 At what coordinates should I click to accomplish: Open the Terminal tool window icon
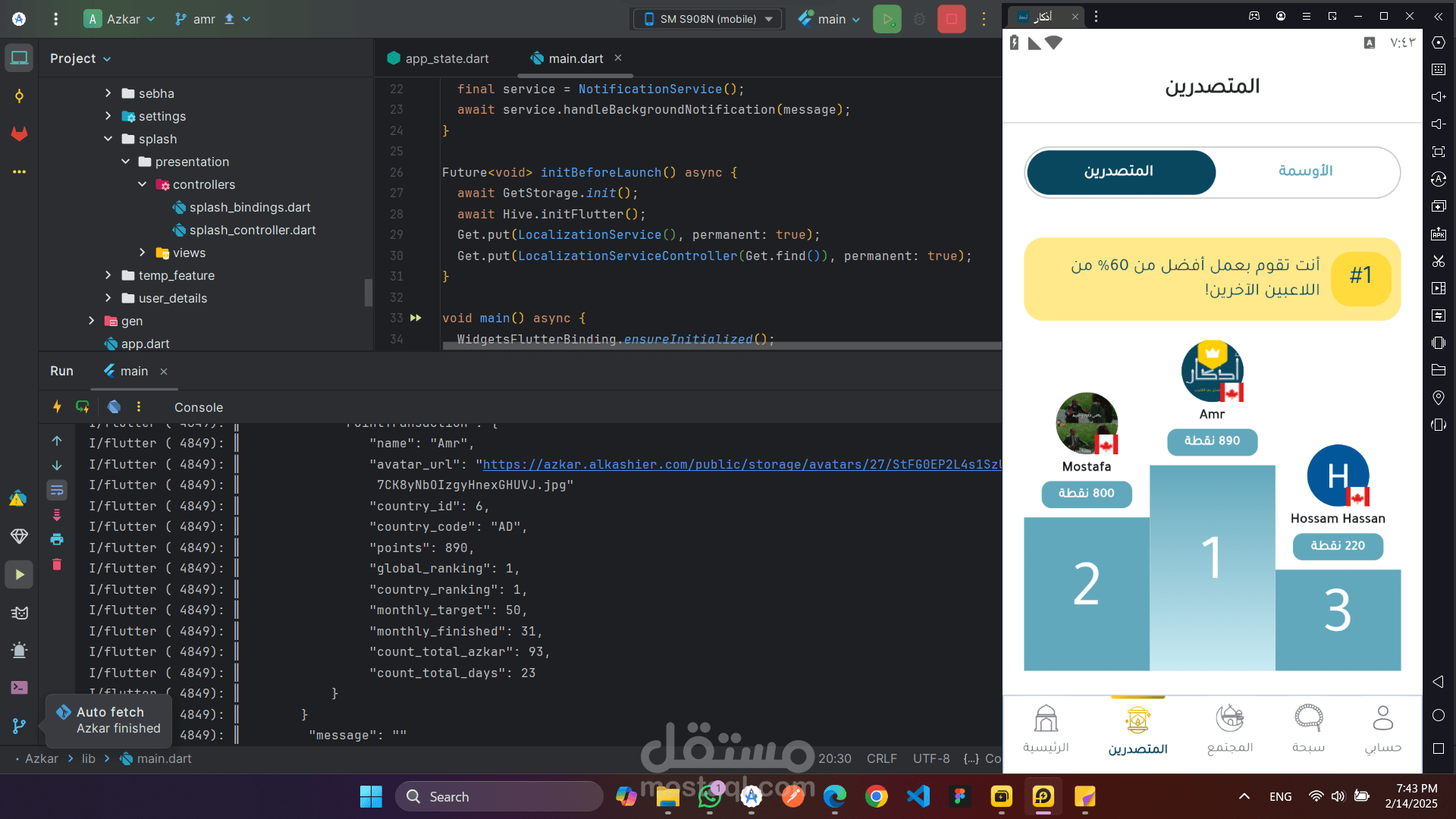[x=19, y=687]
